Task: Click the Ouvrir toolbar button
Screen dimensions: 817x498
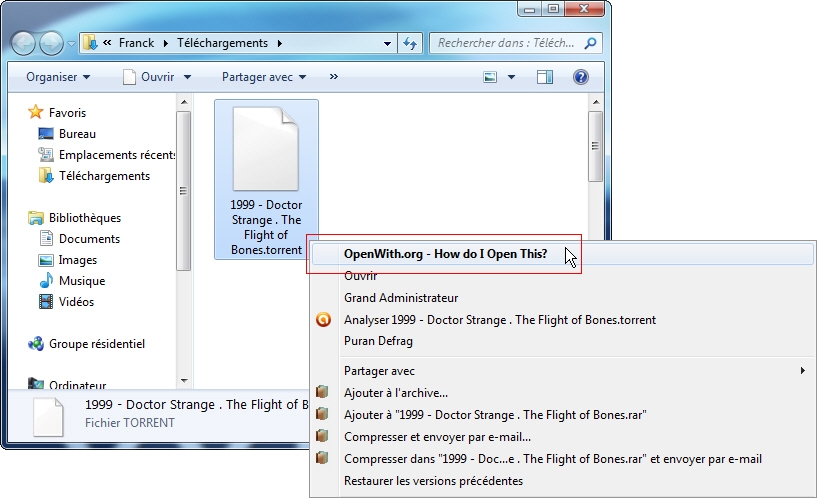Action: pos(149,77)
